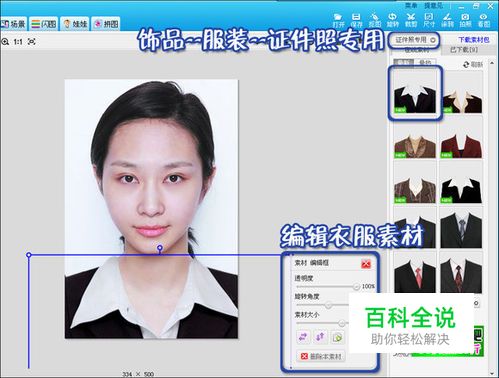Image resolution: width=499 pixels, height=378 pixels.
Task: Choose the black suit with pink tie
Action: (415, 273)
